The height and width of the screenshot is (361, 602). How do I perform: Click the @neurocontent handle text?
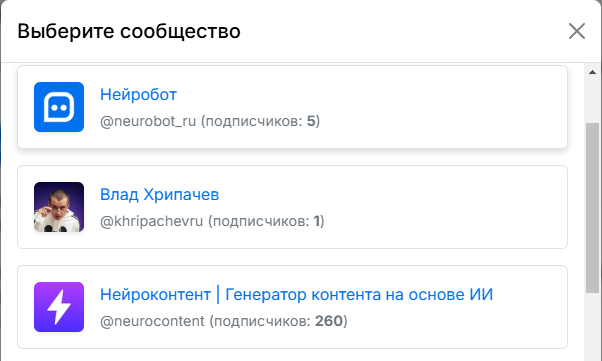click(x=152, y=321)
